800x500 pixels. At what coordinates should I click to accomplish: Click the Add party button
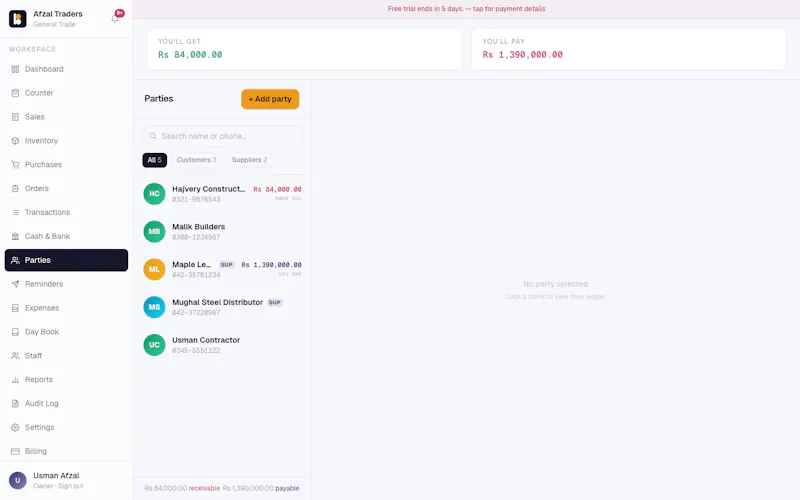[270, 99]
